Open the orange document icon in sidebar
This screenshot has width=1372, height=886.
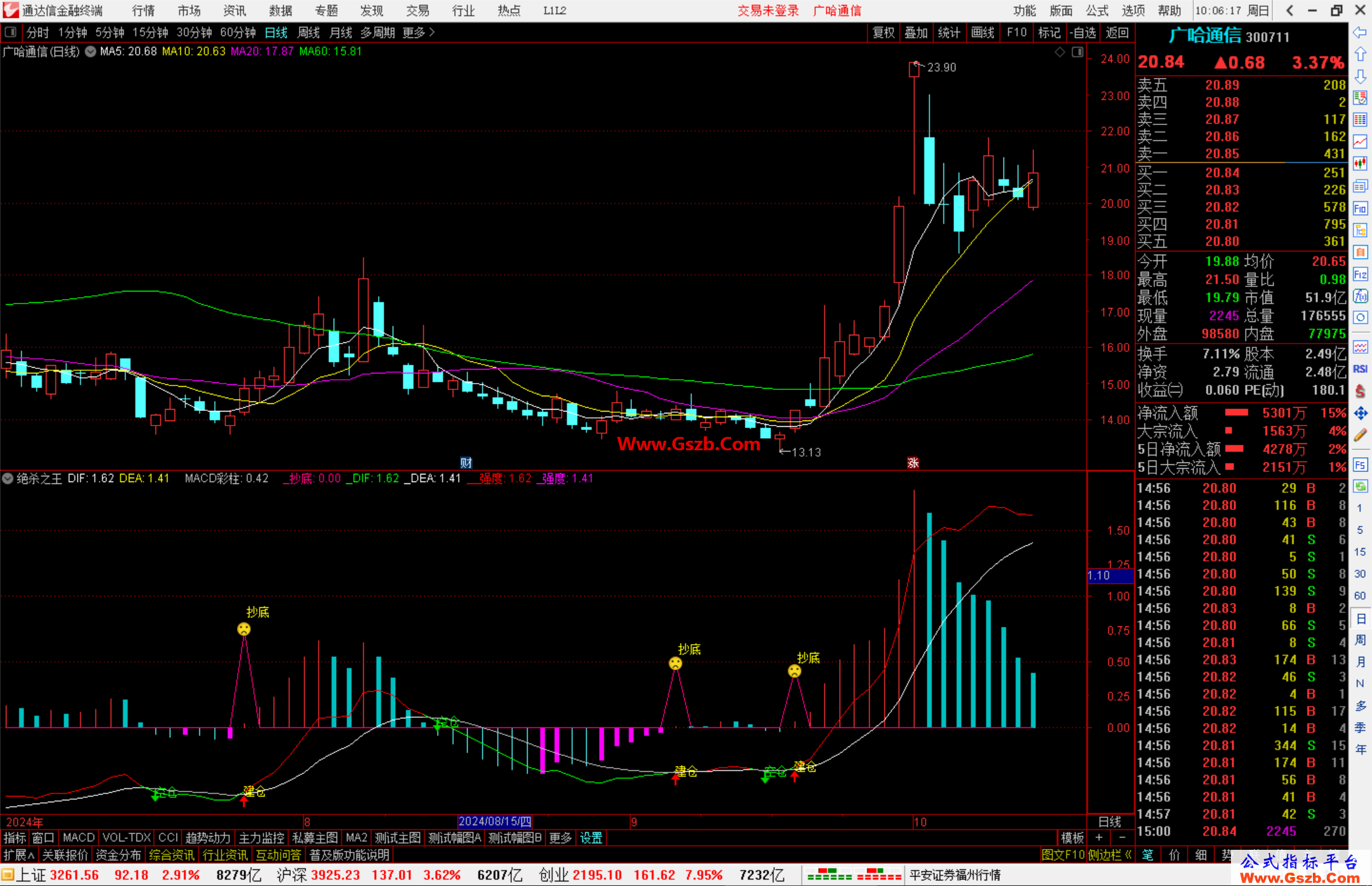point(1360,252)
